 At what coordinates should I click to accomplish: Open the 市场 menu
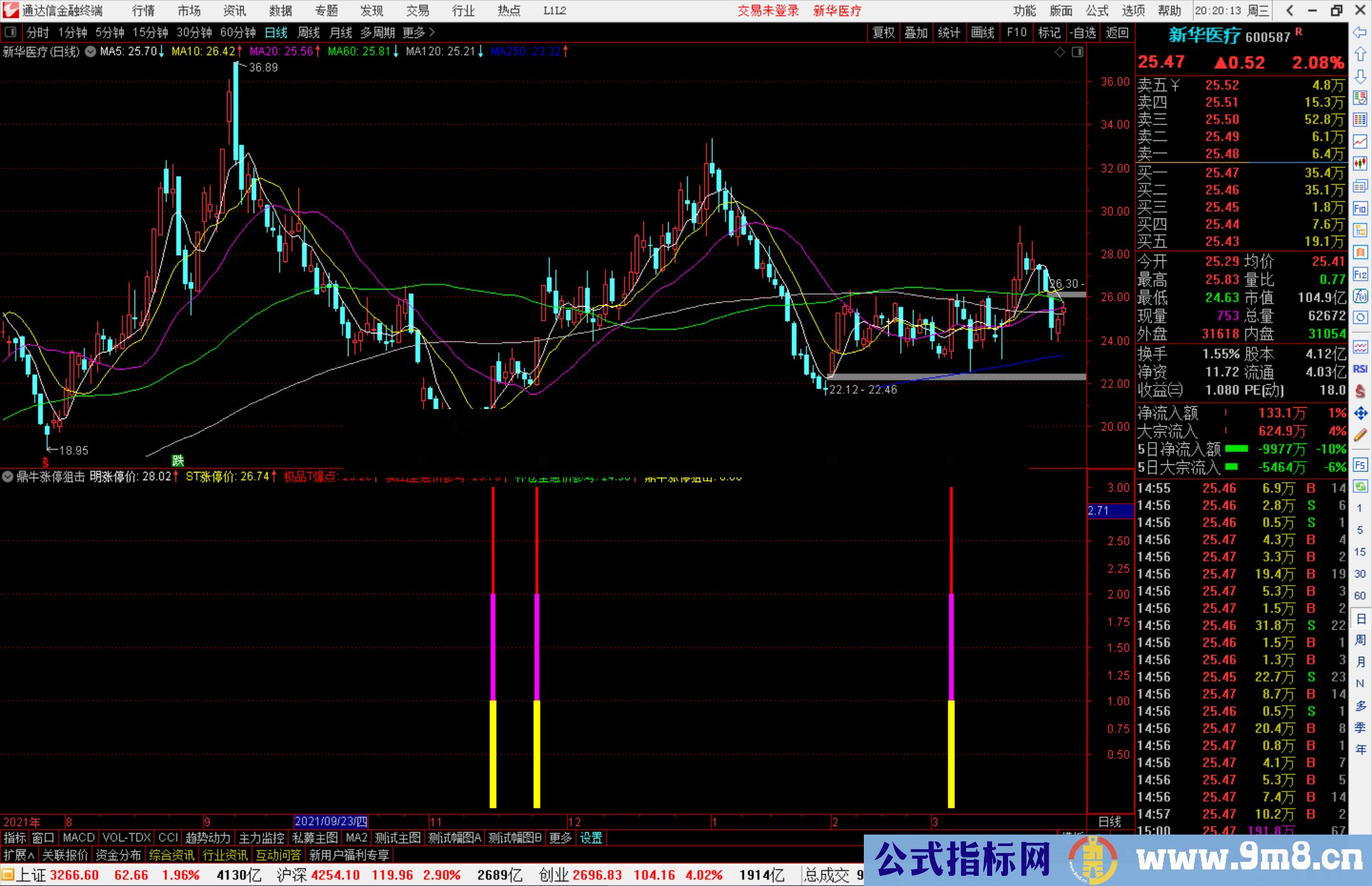(x=189, y=11)
